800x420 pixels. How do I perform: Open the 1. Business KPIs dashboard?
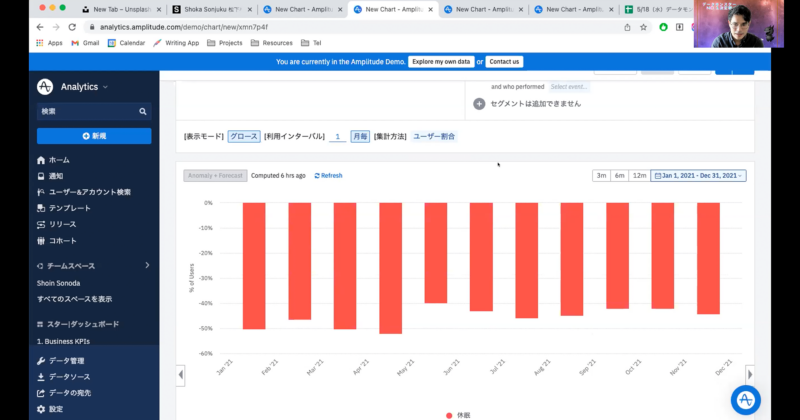tap(63, 341)
